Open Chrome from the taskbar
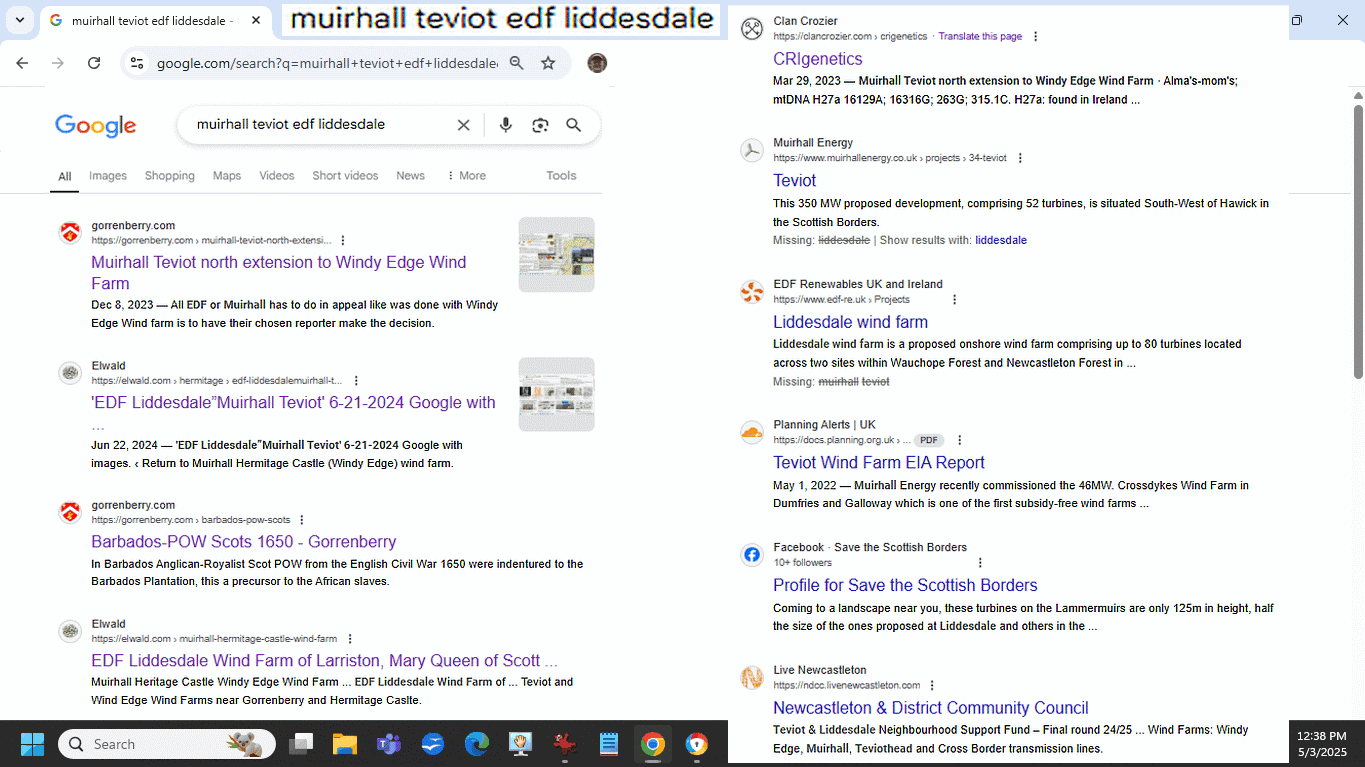 653,744
